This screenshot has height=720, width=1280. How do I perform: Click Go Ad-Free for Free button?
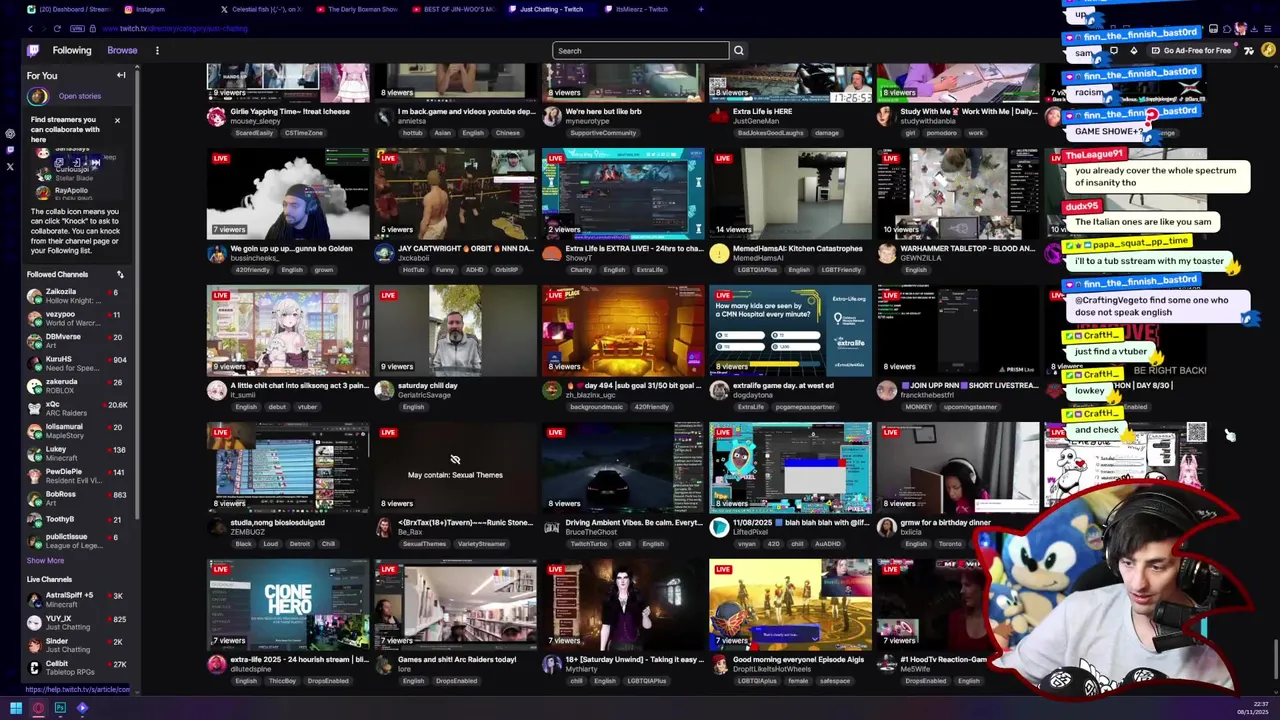(x=1192, y=50)
